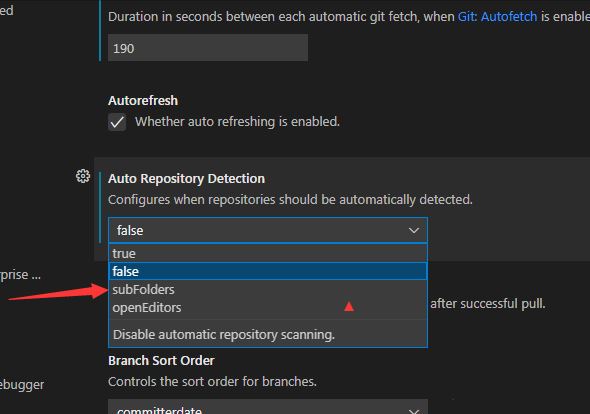Open the sidebar item ending in 'prise ...'
Viewport: 590px width, 414px height.
20,274
